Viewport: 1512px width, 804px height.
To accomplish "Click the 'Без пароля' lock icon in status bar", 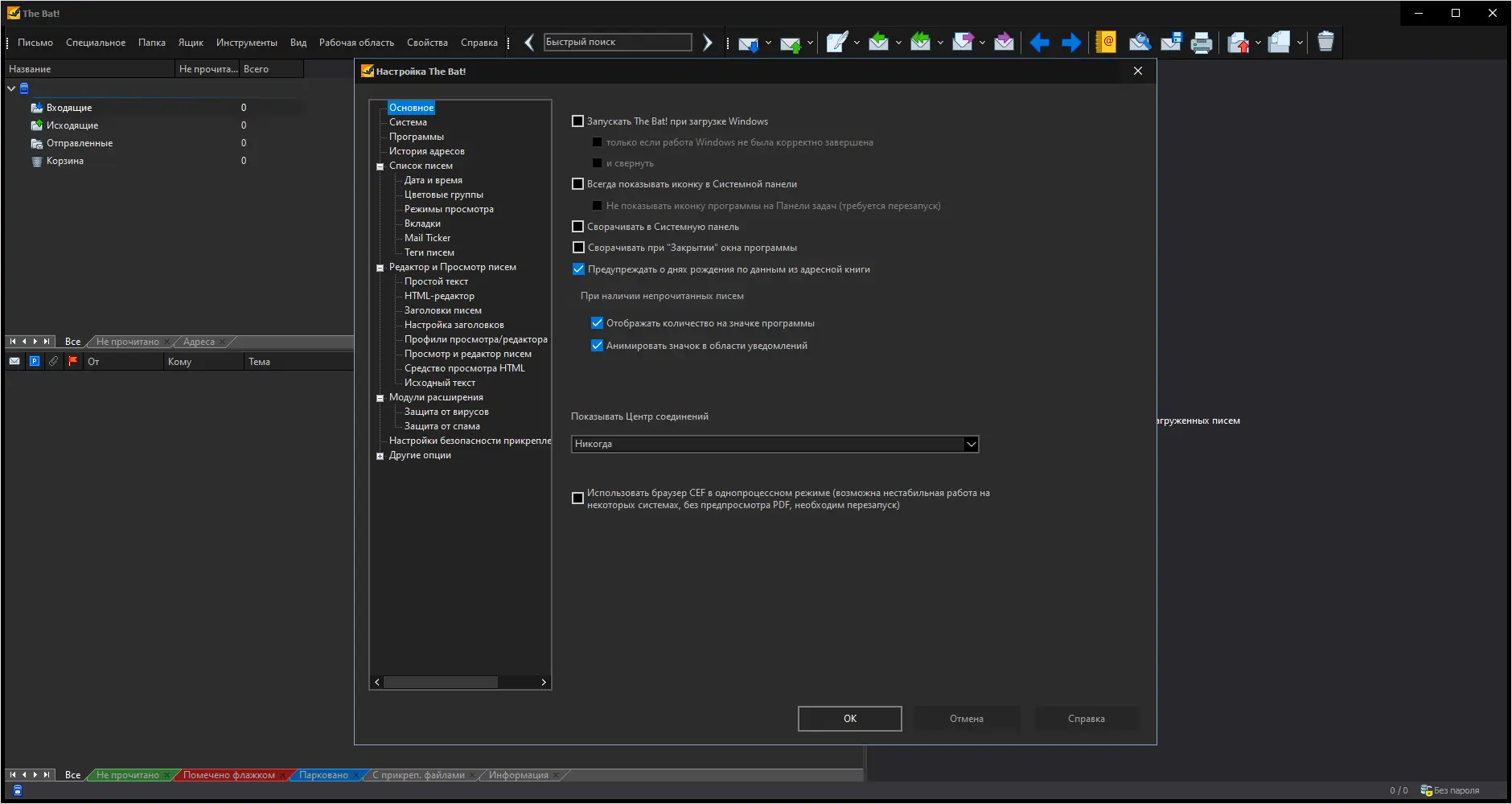I will (1426, 790).
